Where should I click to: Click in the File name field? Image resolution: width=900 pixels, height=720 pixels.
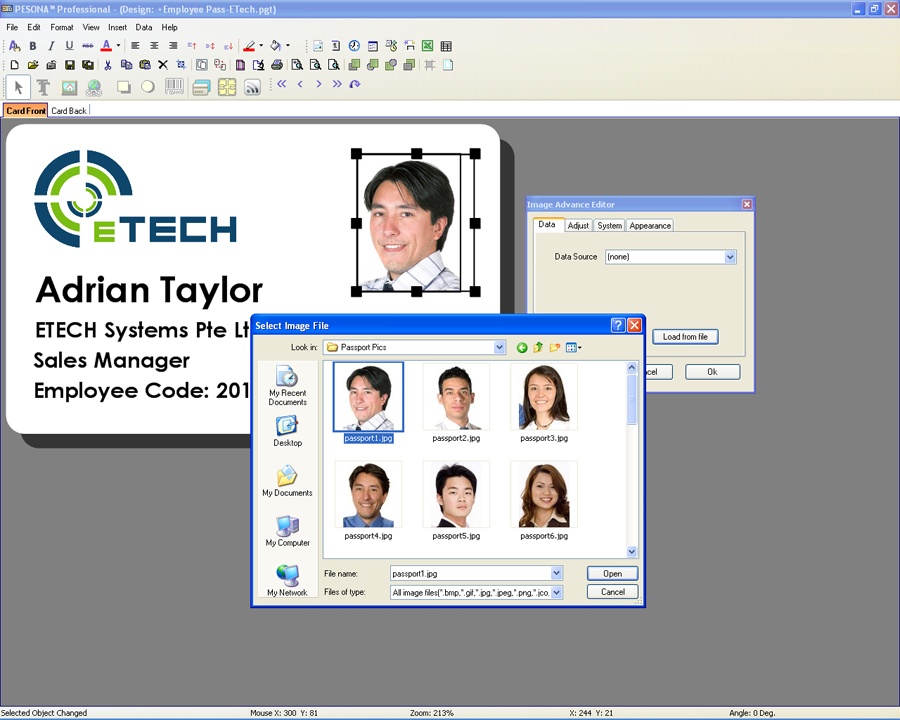click(x=470, y=574)
